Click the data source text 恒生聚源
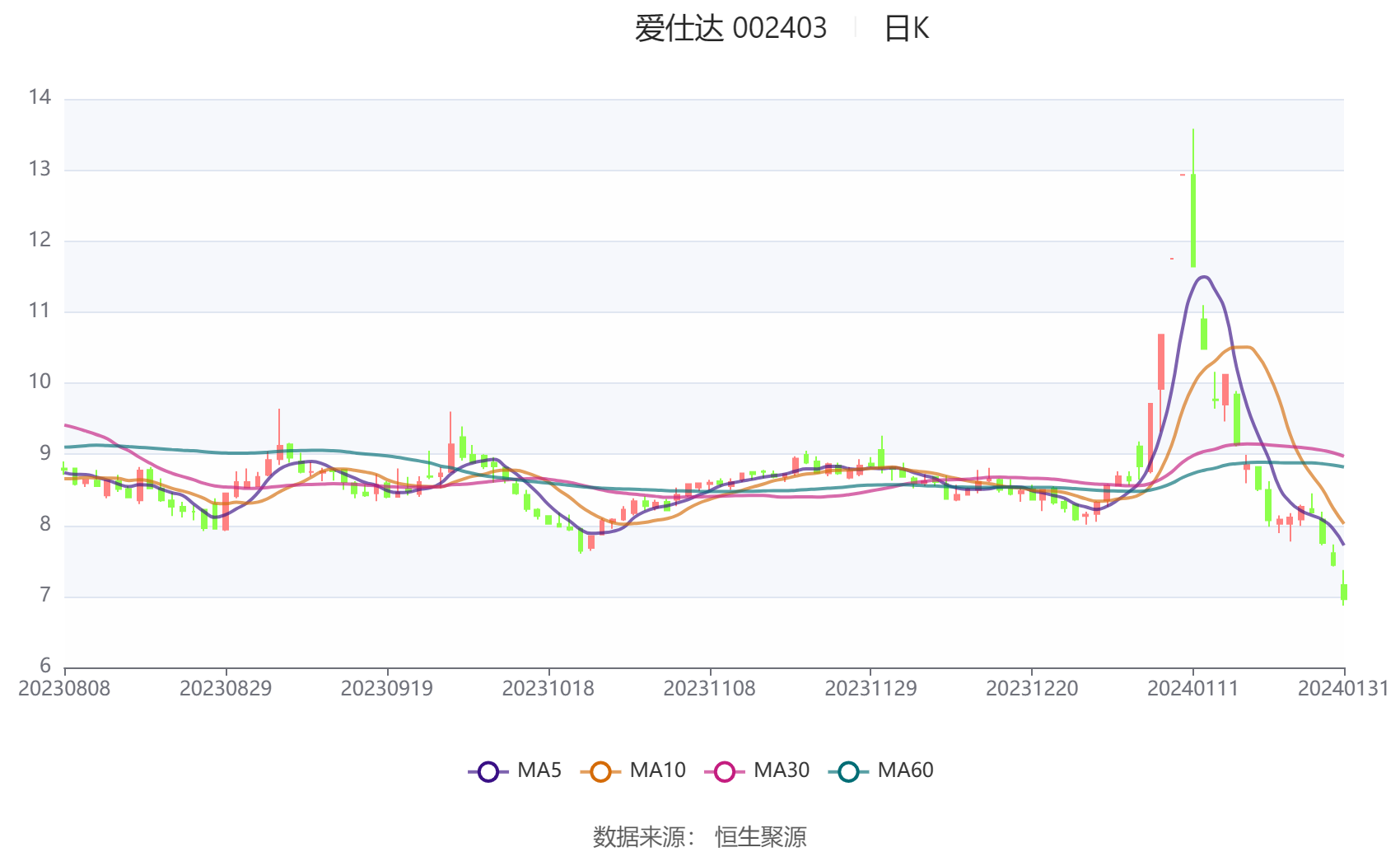The image size is (1400, 852). [x=761, y=837]
